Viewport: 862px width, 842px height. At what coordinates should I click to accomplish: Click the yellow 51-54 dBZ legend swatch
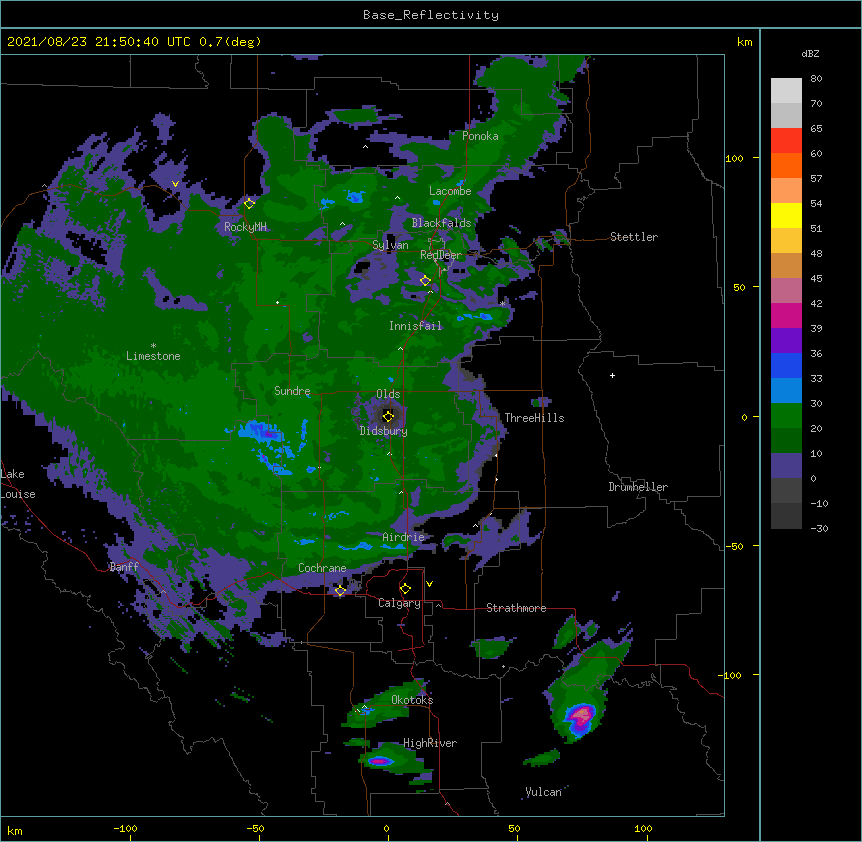pos(786,215)
